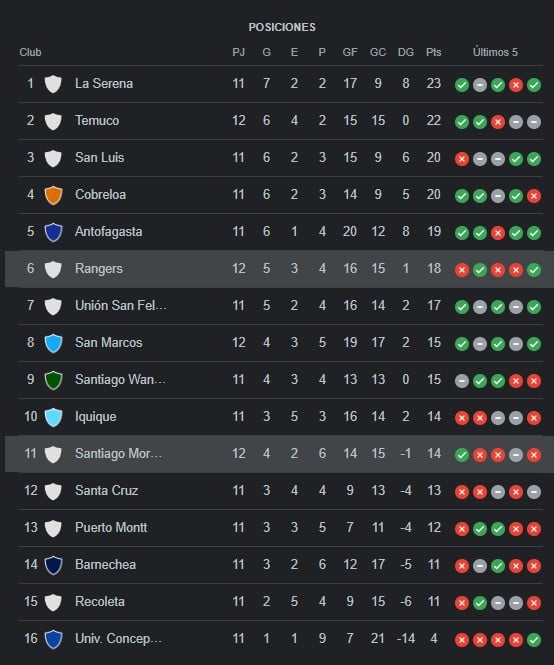
Task: Open the Temuco team link
Action: click(x=97, y=120)
